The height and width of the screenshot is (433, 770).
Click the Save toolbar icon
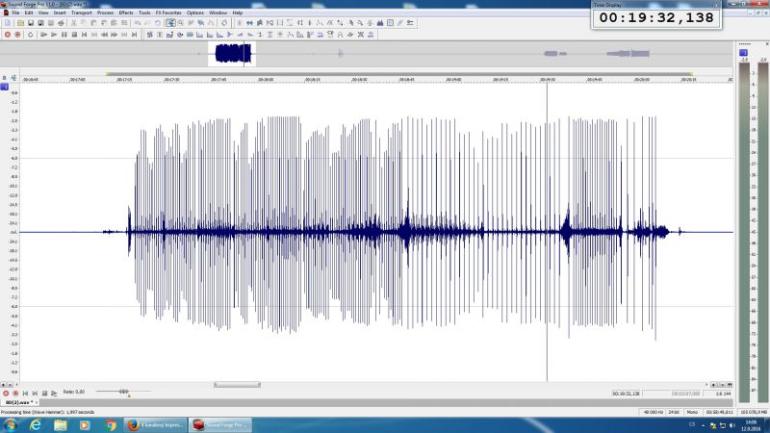pyautogui.click(x=30, y=23)
